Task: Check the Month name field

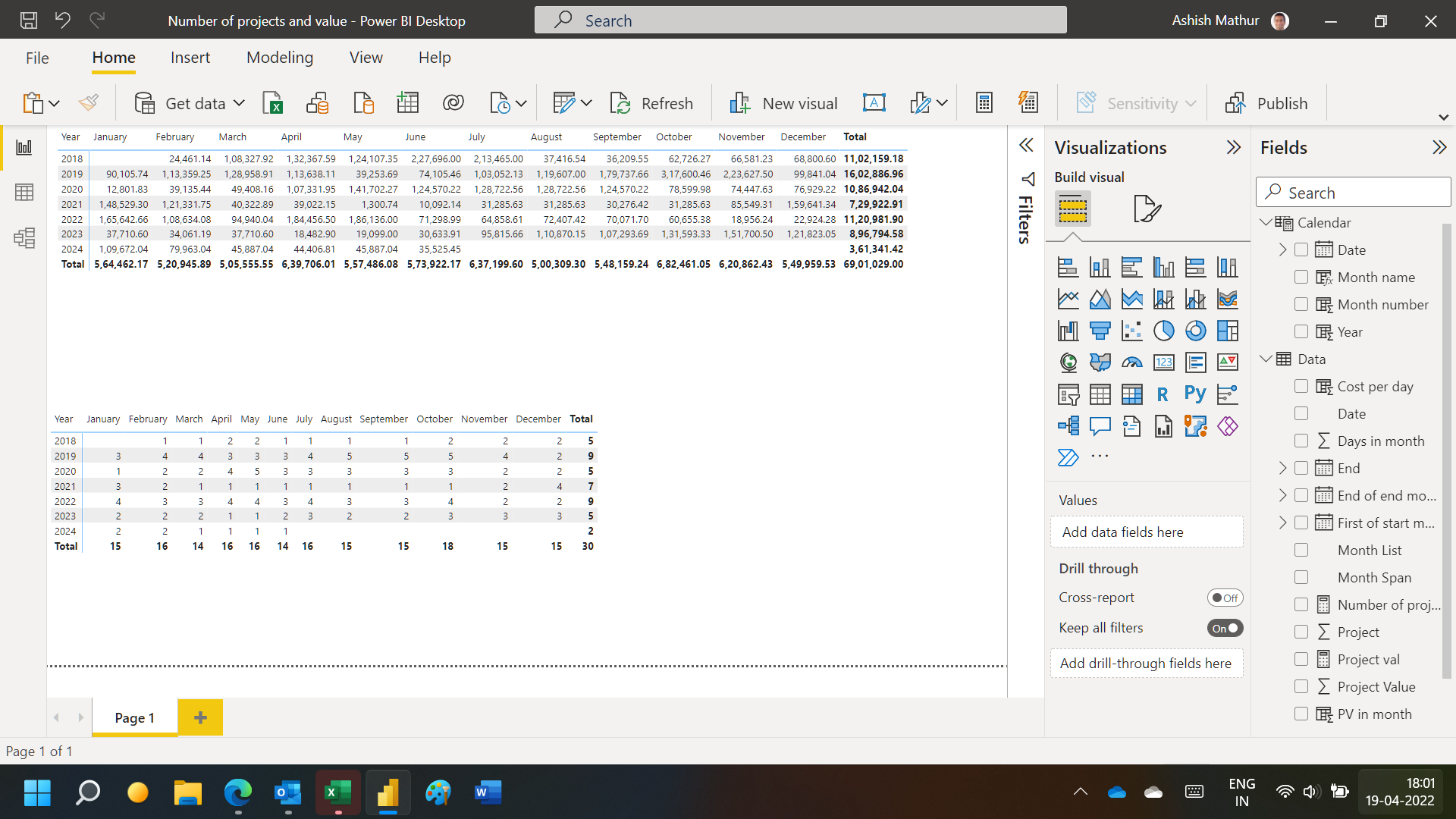Action: pos(1301,278)
